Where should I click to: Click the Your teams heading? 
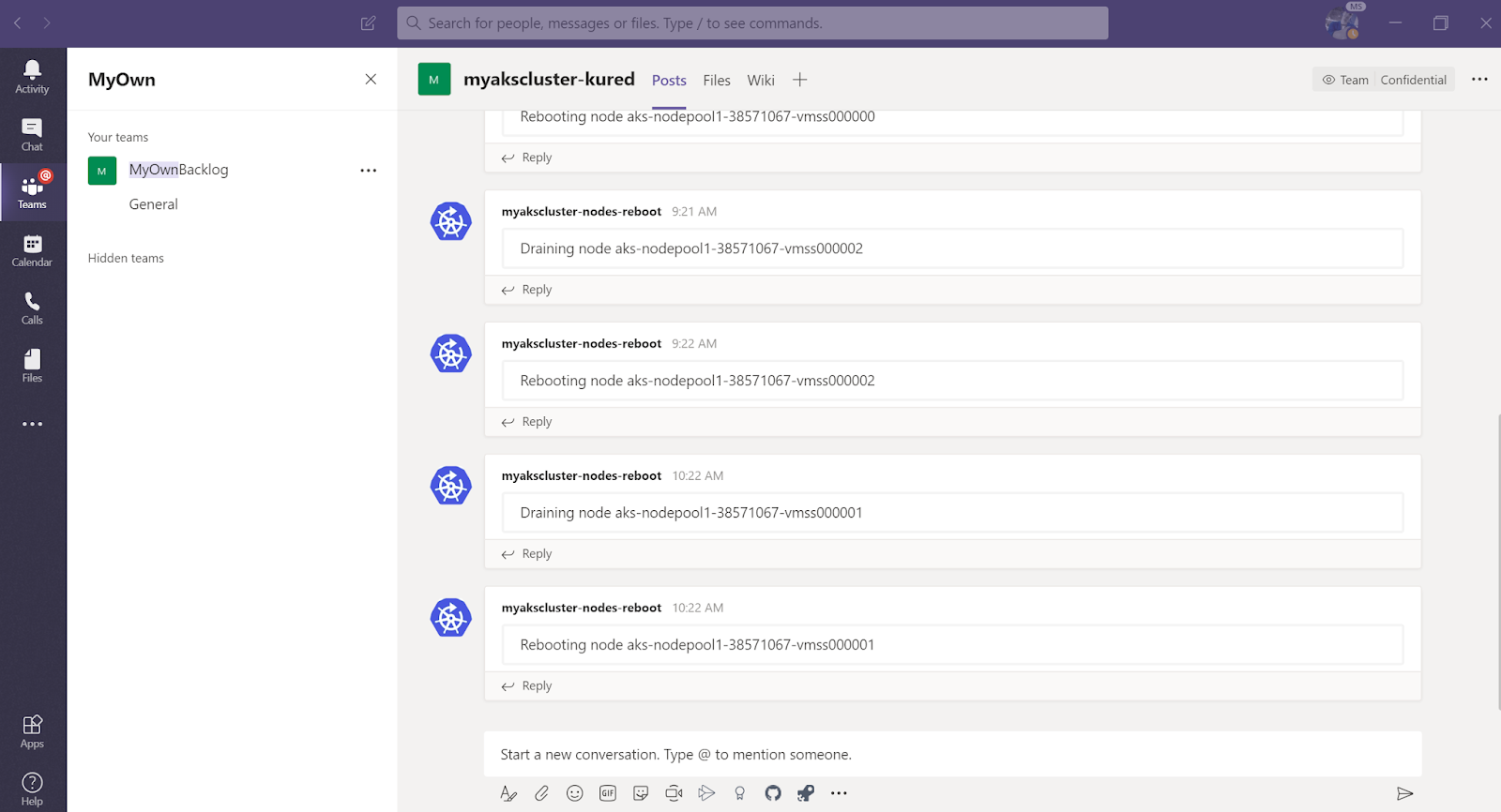pyautogui.click(x=118, y=137)
